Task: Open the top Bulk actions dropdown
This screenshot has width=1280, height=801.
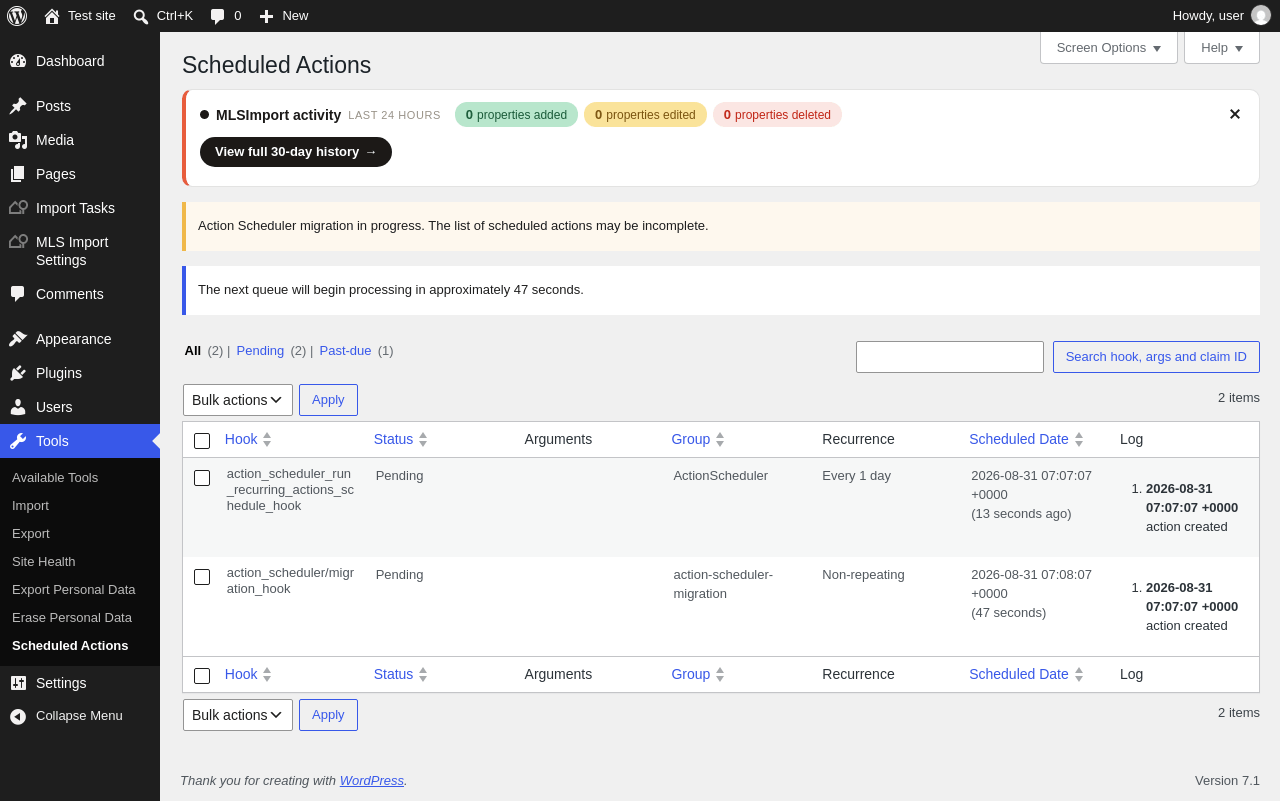Action: (x=238, y=400)
